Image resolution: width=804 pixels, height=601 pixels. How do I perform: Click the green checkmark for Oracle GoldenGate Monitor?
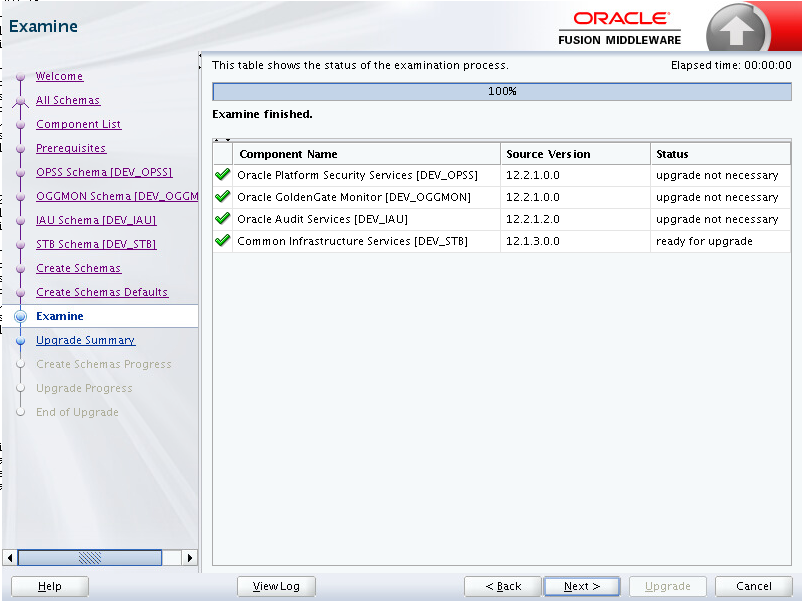pos(223,197)
